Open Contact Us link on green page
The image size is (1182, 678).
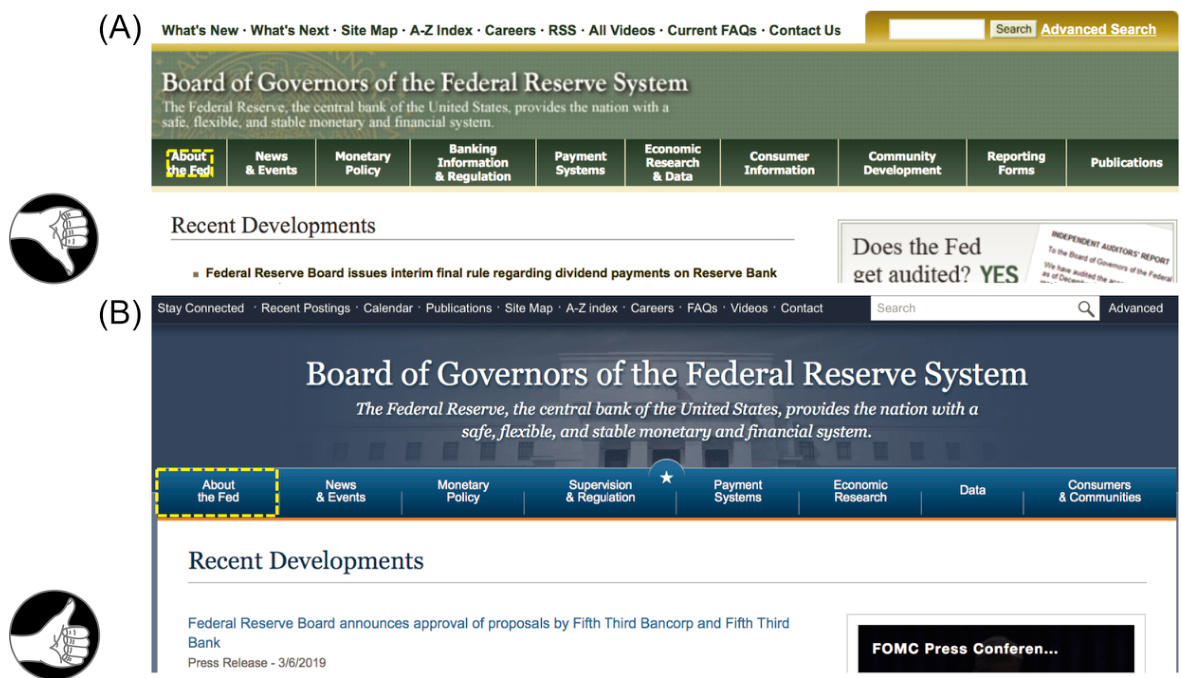click(805, 31)
